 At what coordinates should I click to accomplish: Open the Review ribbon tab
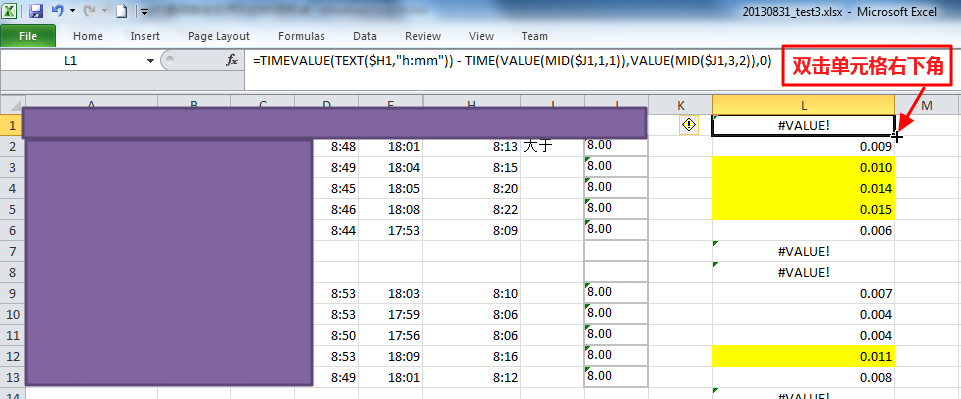pos(423,36)
